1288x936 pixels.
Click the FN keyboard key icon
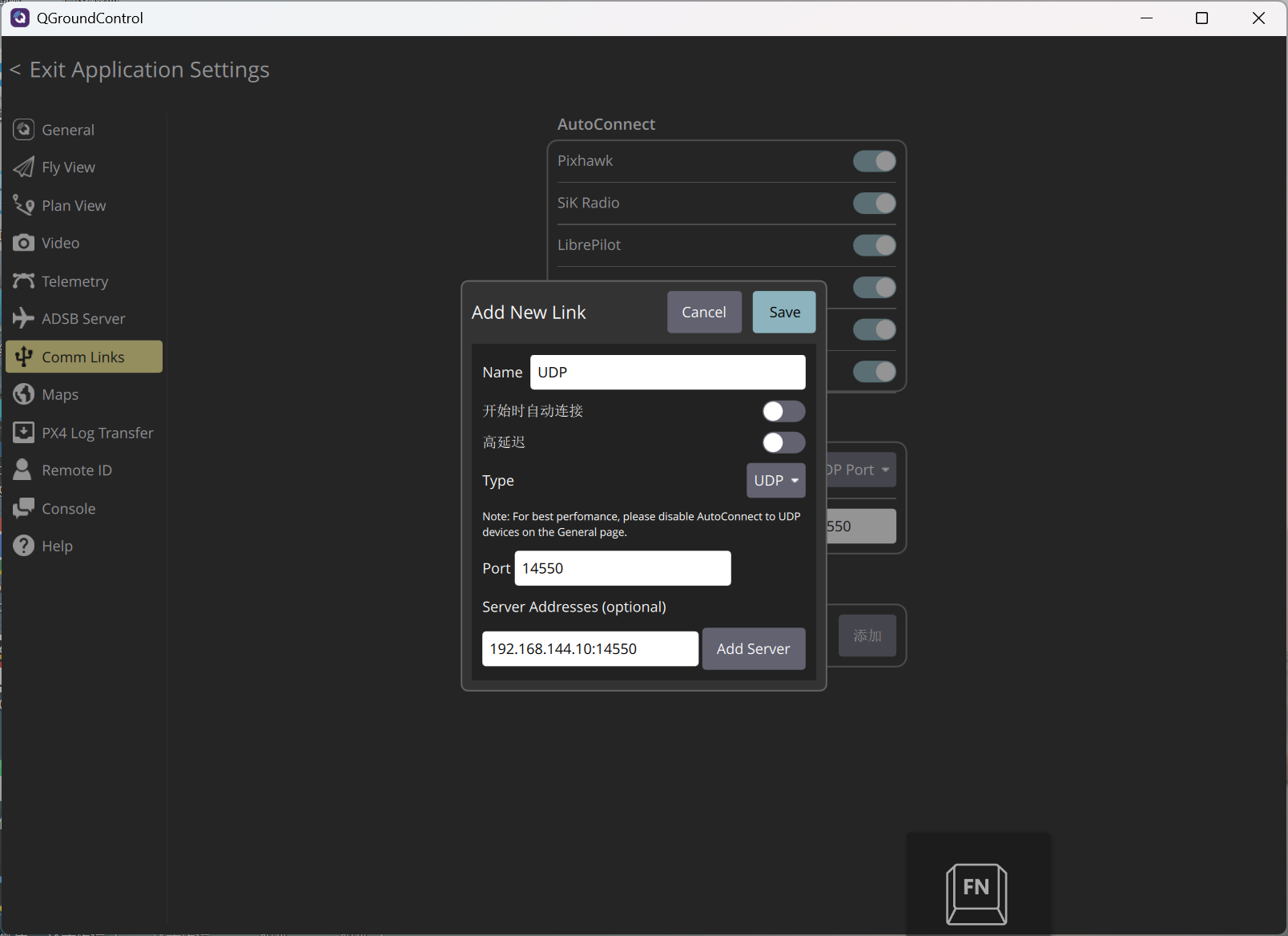(976, 894)
